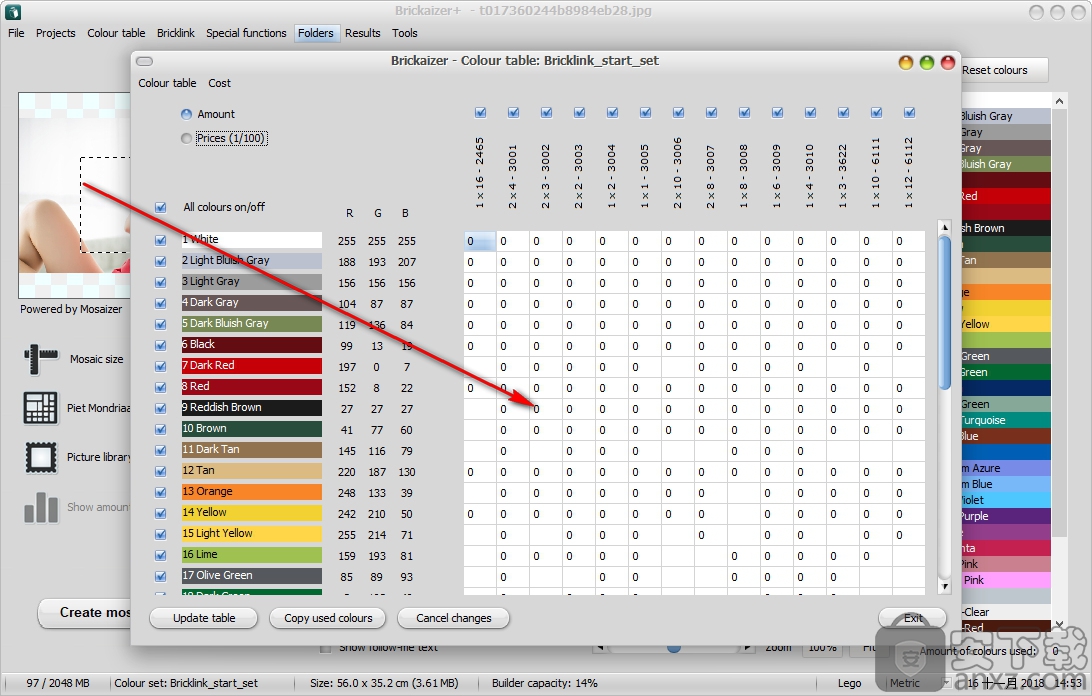Open the Results menu
The width and height of the screenshot is (1092, 696).
tap(363, 33)
